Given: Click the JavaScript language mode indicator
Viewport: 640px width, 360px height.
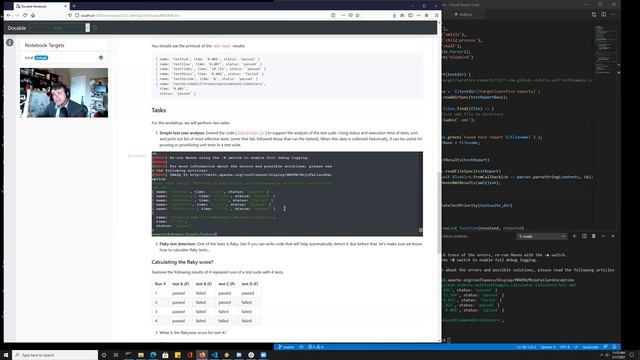Looking at the screenshot, I should (x=590, y=347).
